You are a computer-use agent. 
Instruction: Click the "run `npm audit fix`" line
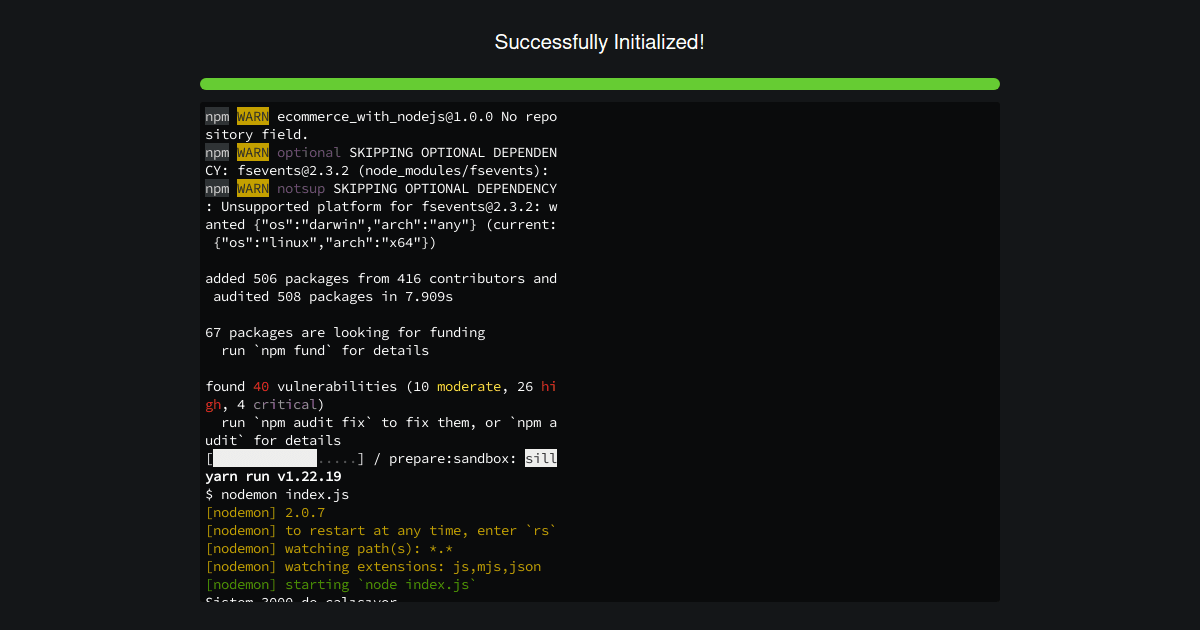(381, 422)
